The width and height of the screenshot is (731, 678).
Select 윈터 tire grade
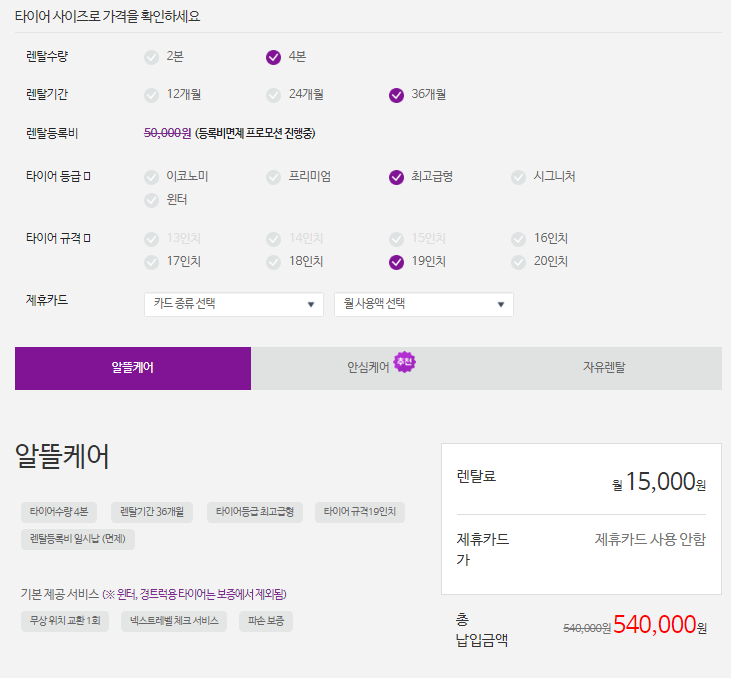click(x=166, y=200)
